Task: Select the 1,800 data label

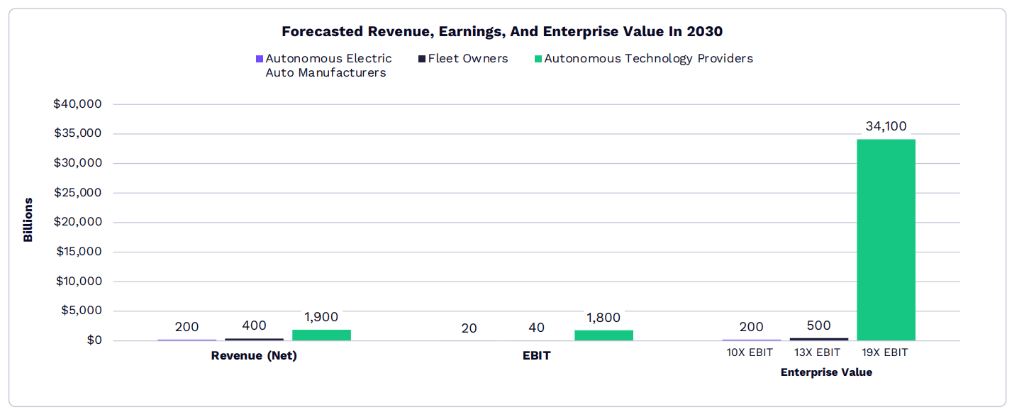Action: tap(603, 317)
